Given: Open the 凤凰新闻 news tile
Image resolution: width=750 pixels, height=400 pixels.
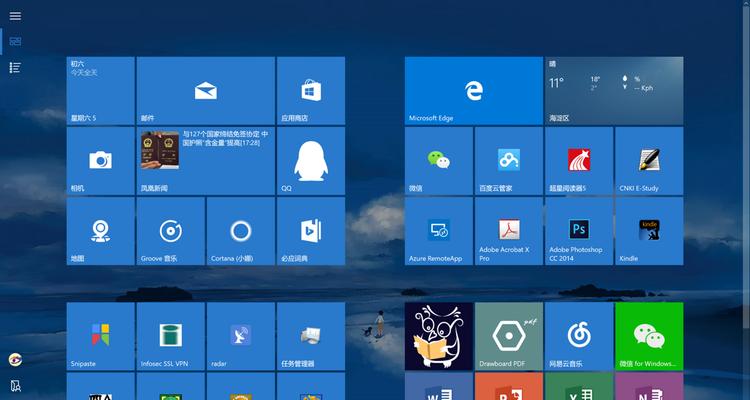Looking at the screenshot, I should pos(206,161).
